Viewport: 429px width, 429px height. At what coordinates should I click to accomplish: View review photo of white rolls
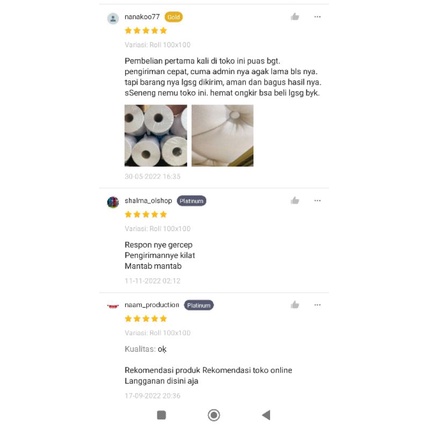(x=156, y=136)
